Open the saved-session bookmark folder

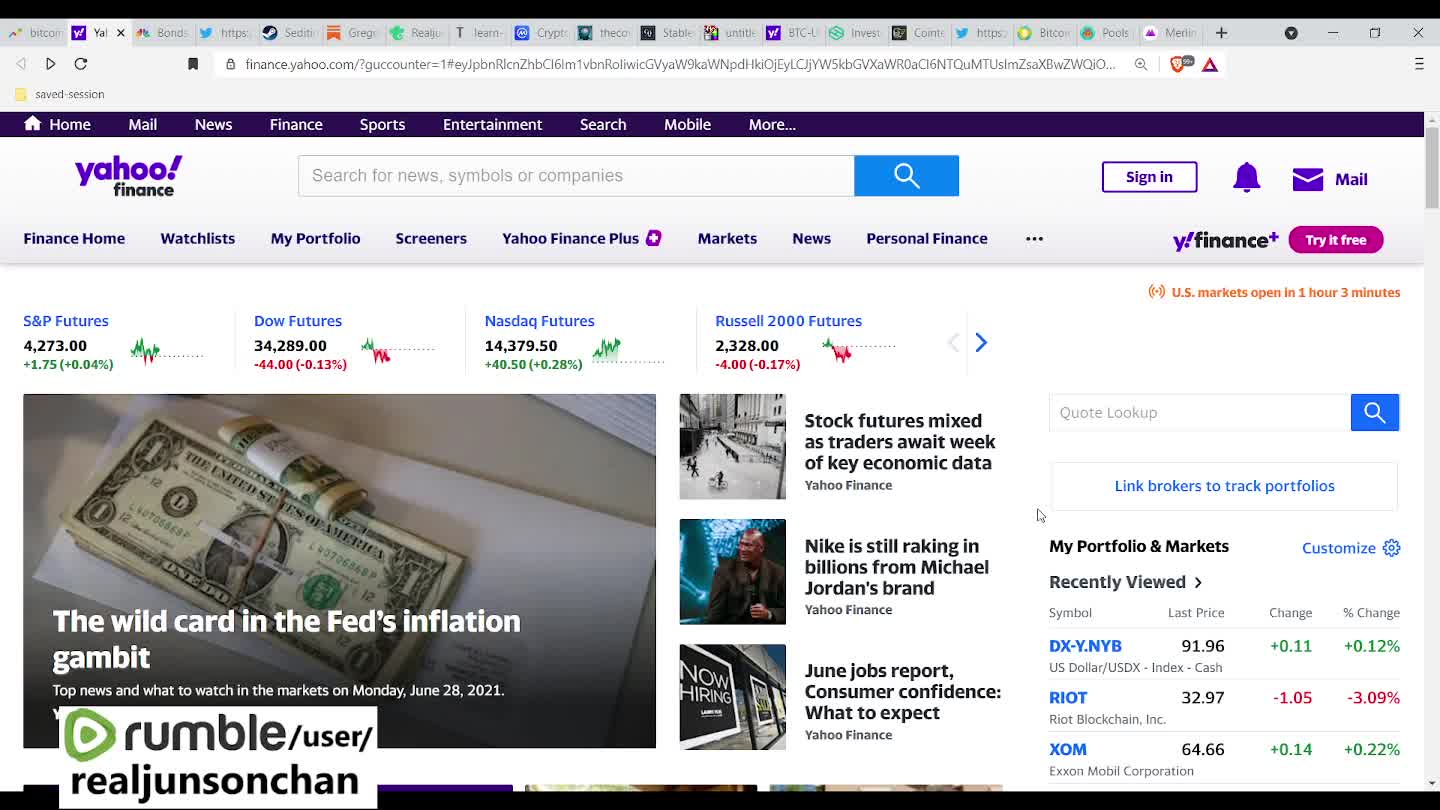[60, 94]
